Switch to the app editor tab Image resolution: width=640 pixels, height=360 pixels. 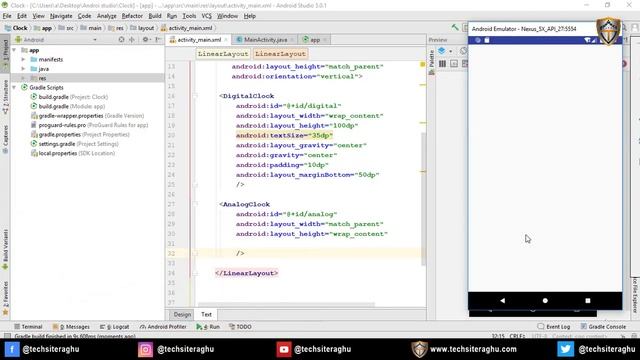coord(314,40)
